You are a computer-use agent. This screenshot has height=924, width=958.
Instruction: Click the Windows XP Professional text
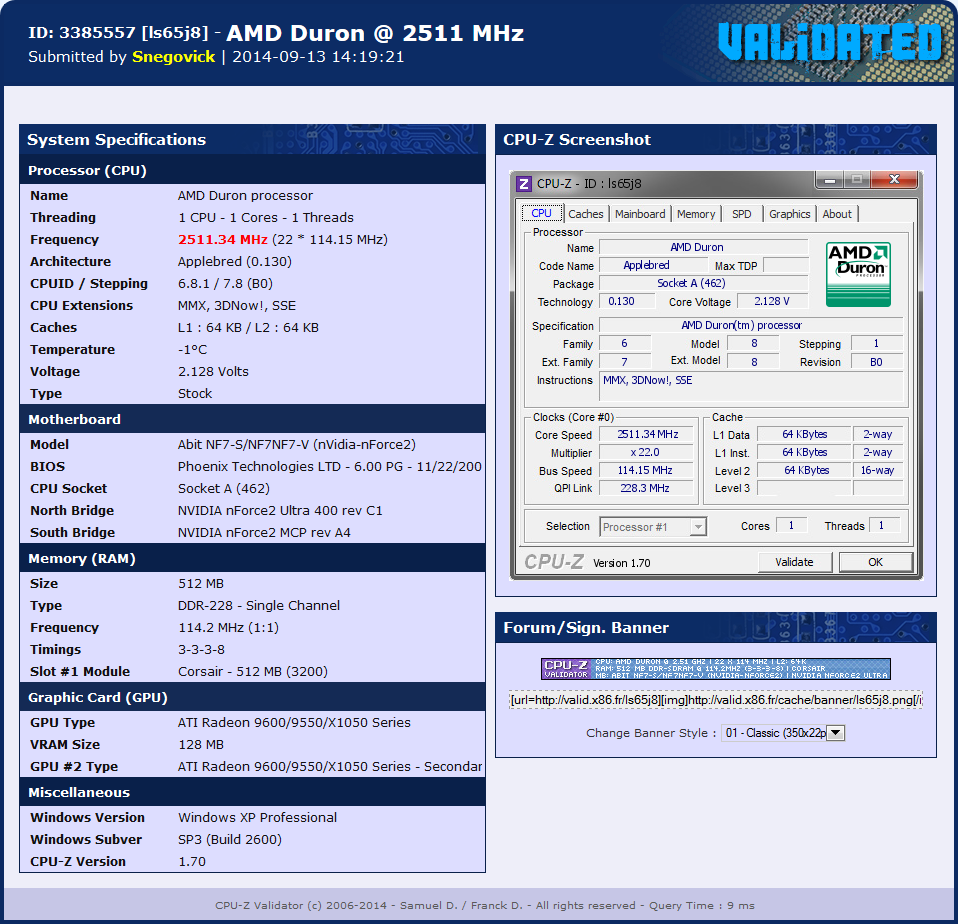click(x=257, y=818)
